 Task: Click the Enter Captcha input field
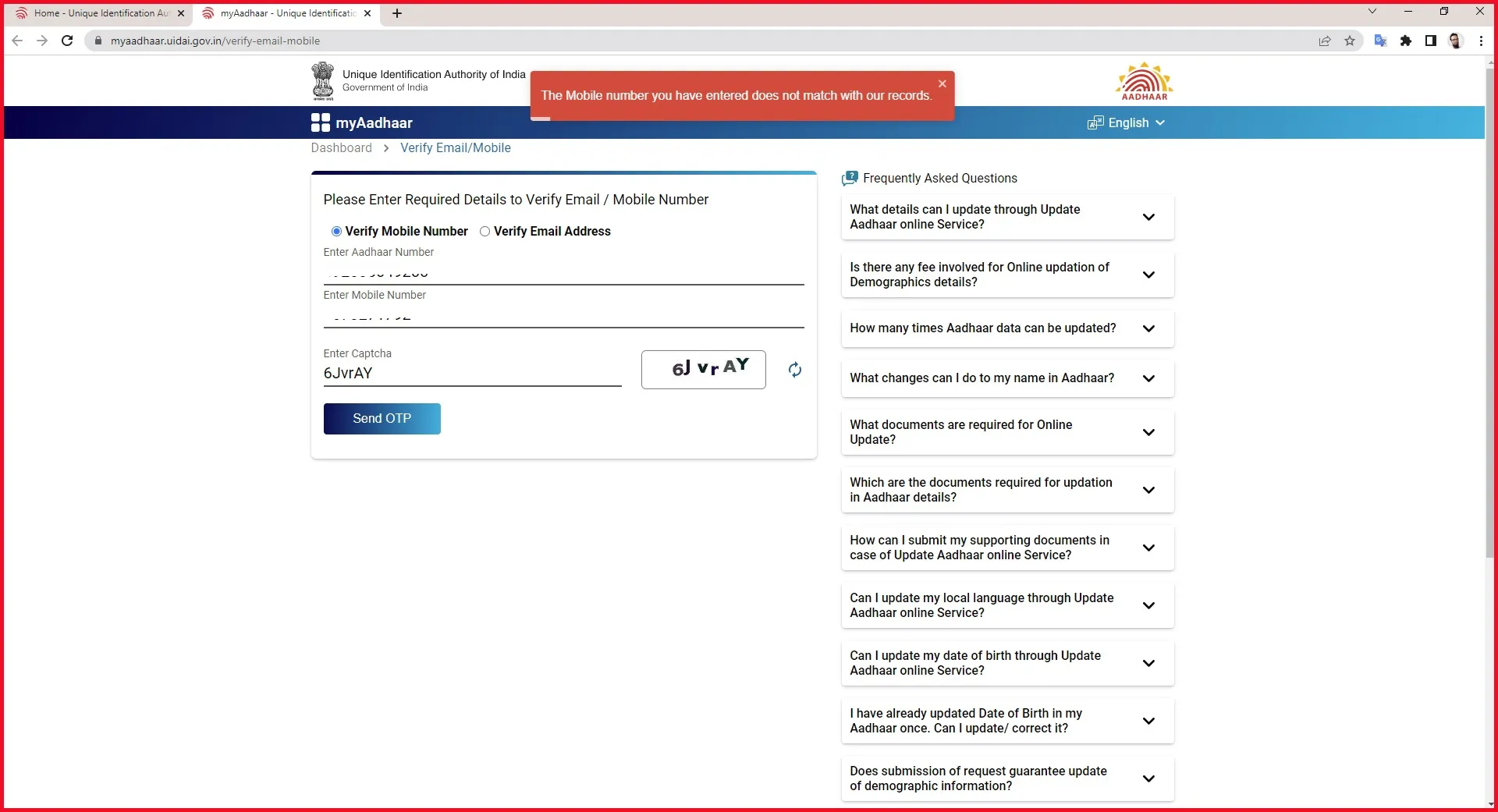(472, 374)
